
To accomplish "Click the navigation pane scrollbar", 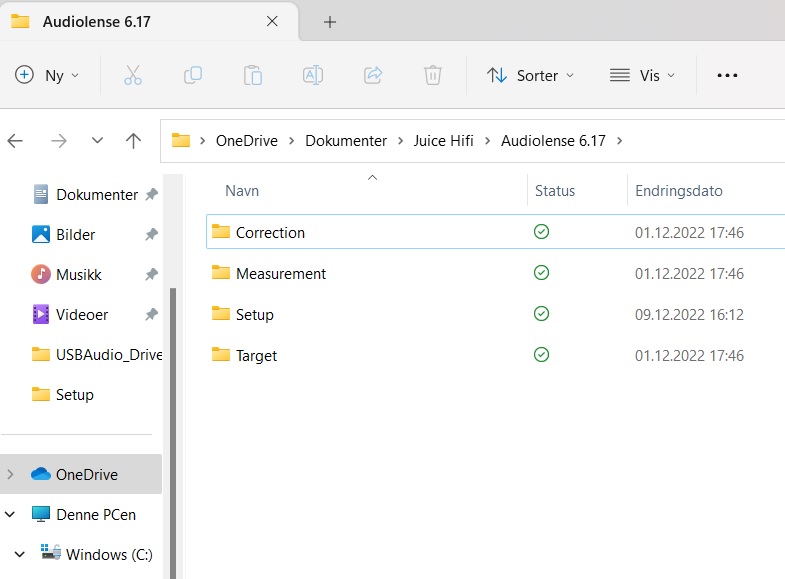I will pos(173,433).
